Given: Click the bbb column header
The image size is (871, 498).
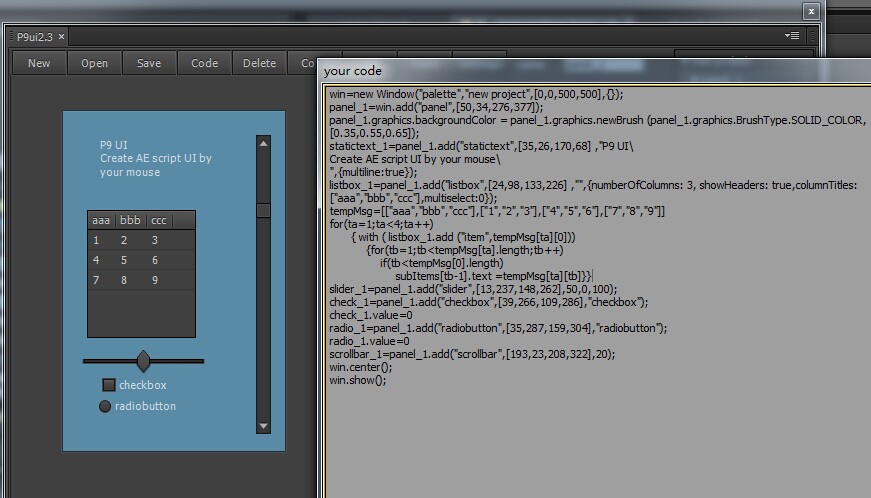Looking at the screenshot, I should tap(130, 220).
